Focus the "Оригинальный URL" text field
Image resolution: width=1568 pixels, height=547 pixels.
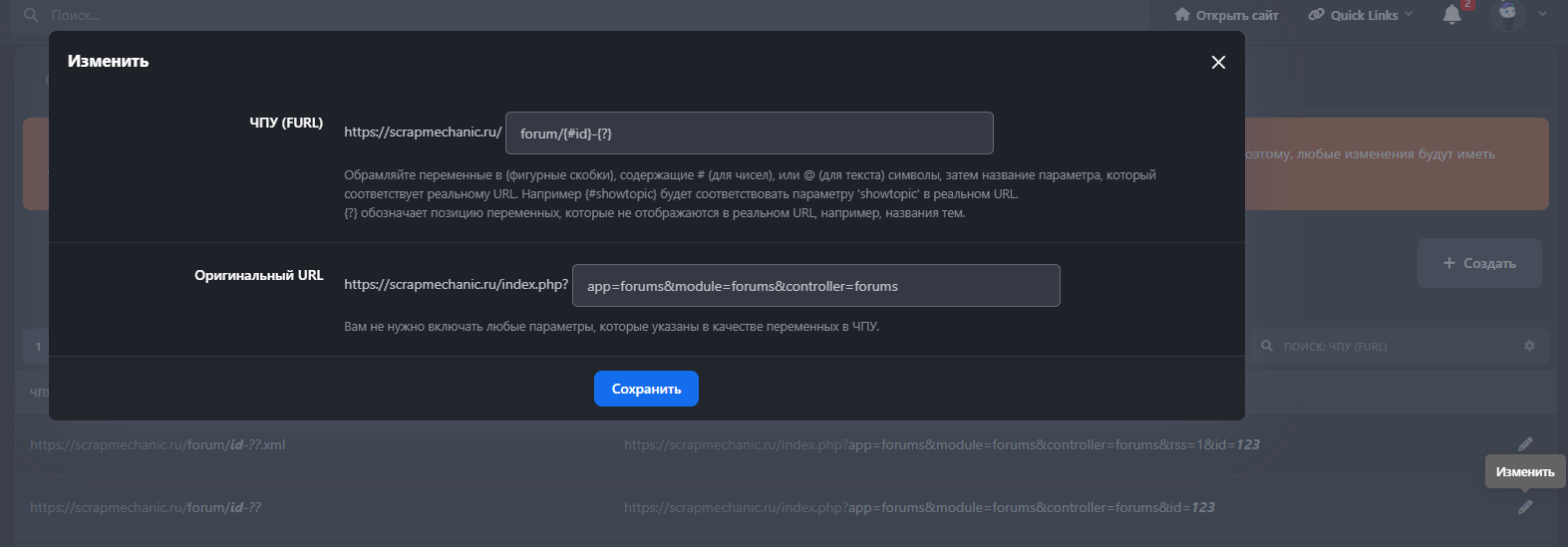815,286
